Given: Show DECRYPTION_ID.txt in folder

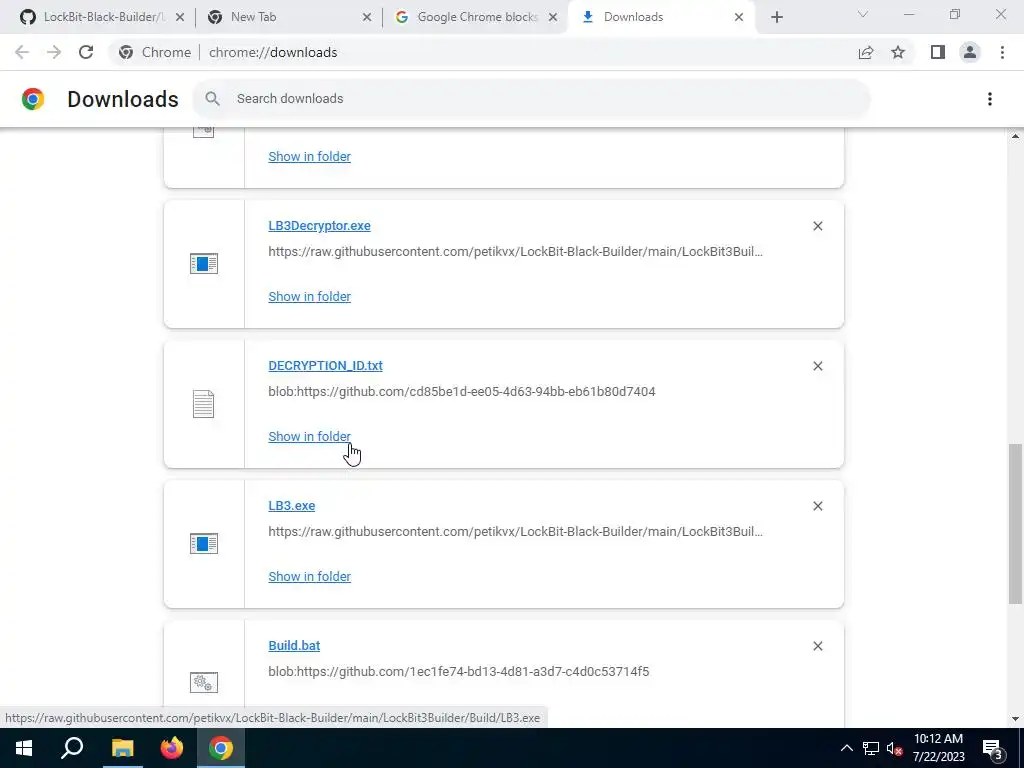Looking at the screenshot, I should point(310,436).
